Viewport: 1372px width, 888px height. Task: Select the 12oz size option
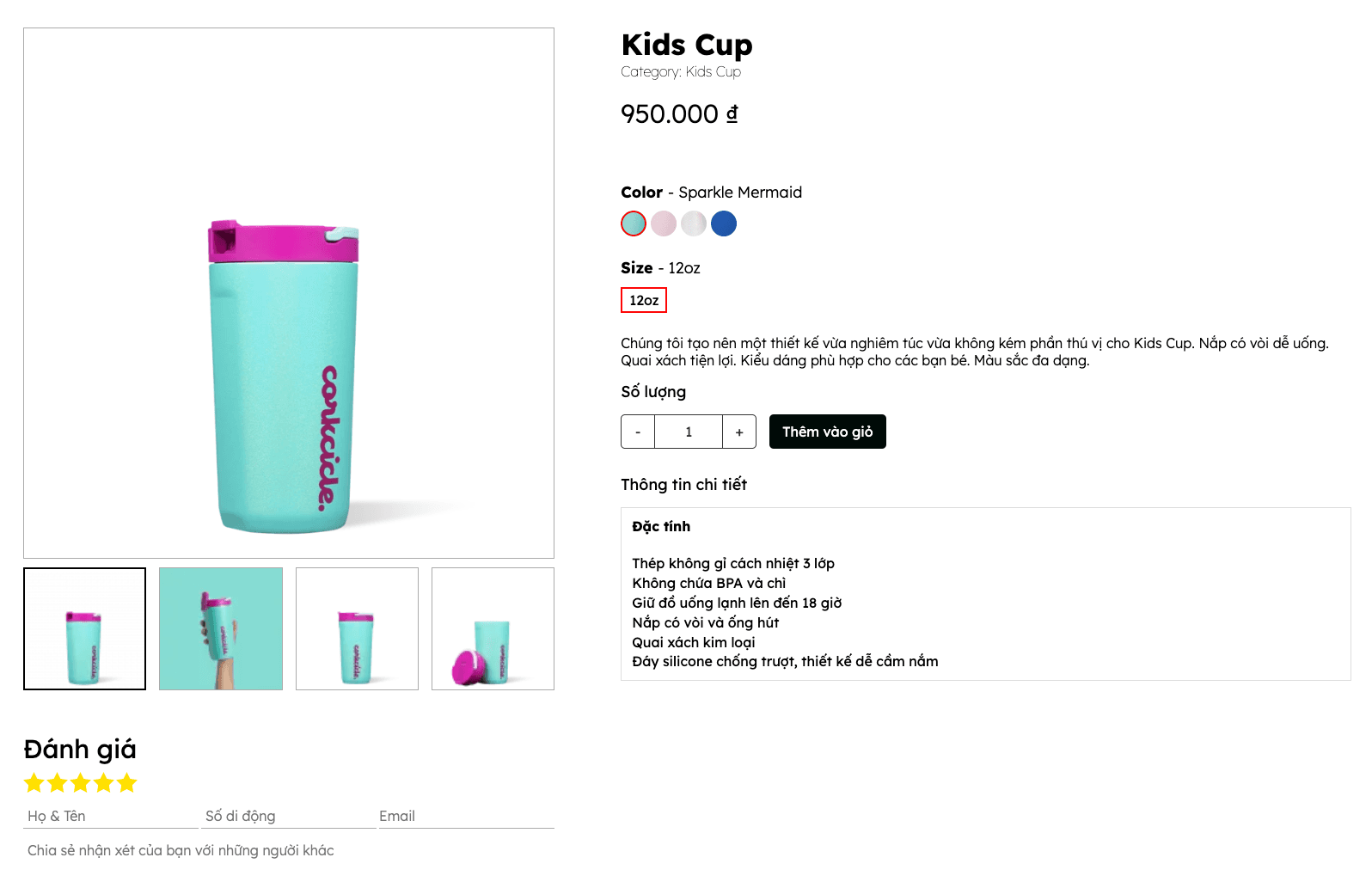[644, 300]
